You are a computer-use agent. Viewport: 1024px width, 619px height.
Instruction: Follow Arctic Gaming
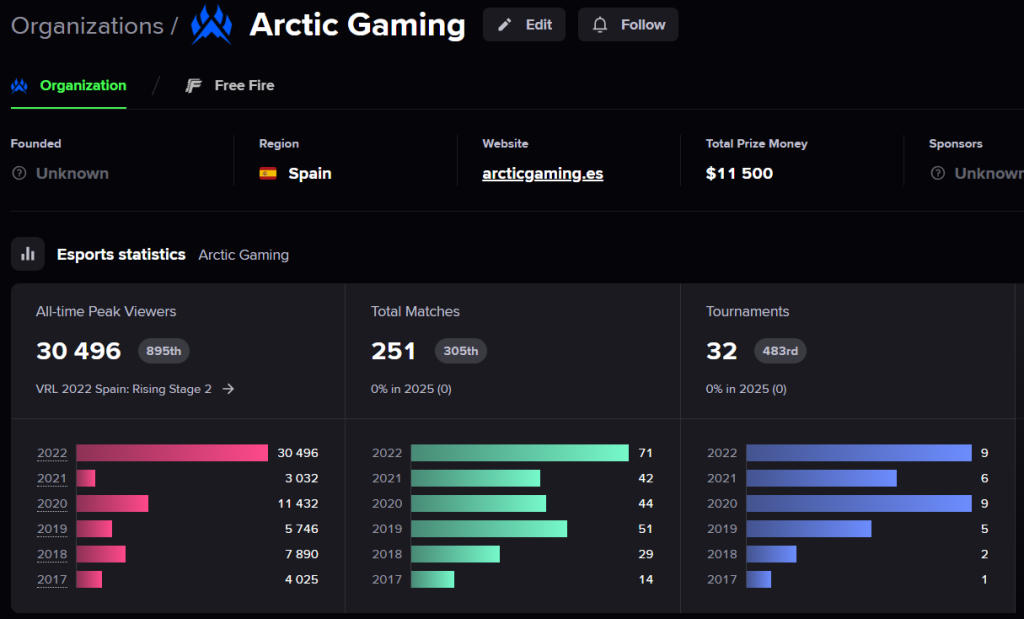click(x=628, y=25)
